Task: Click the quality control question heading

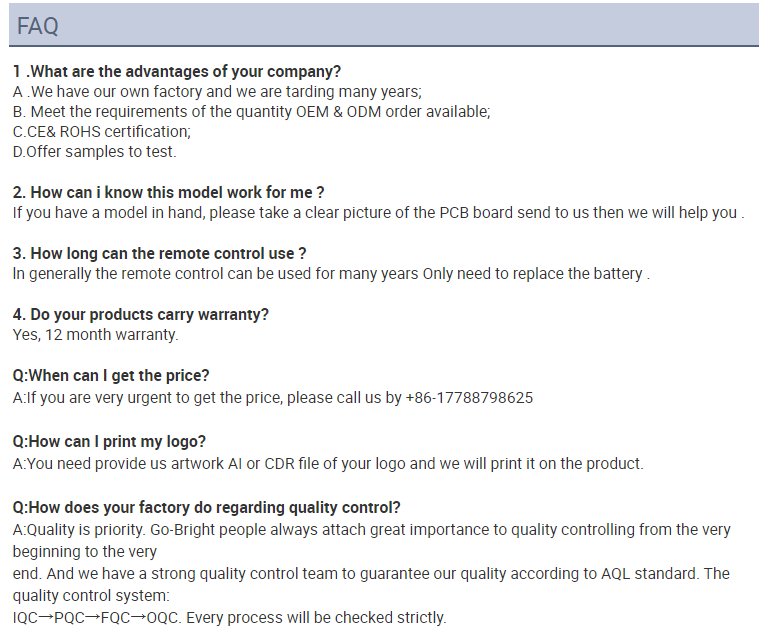Action: (x=206, y=508)
